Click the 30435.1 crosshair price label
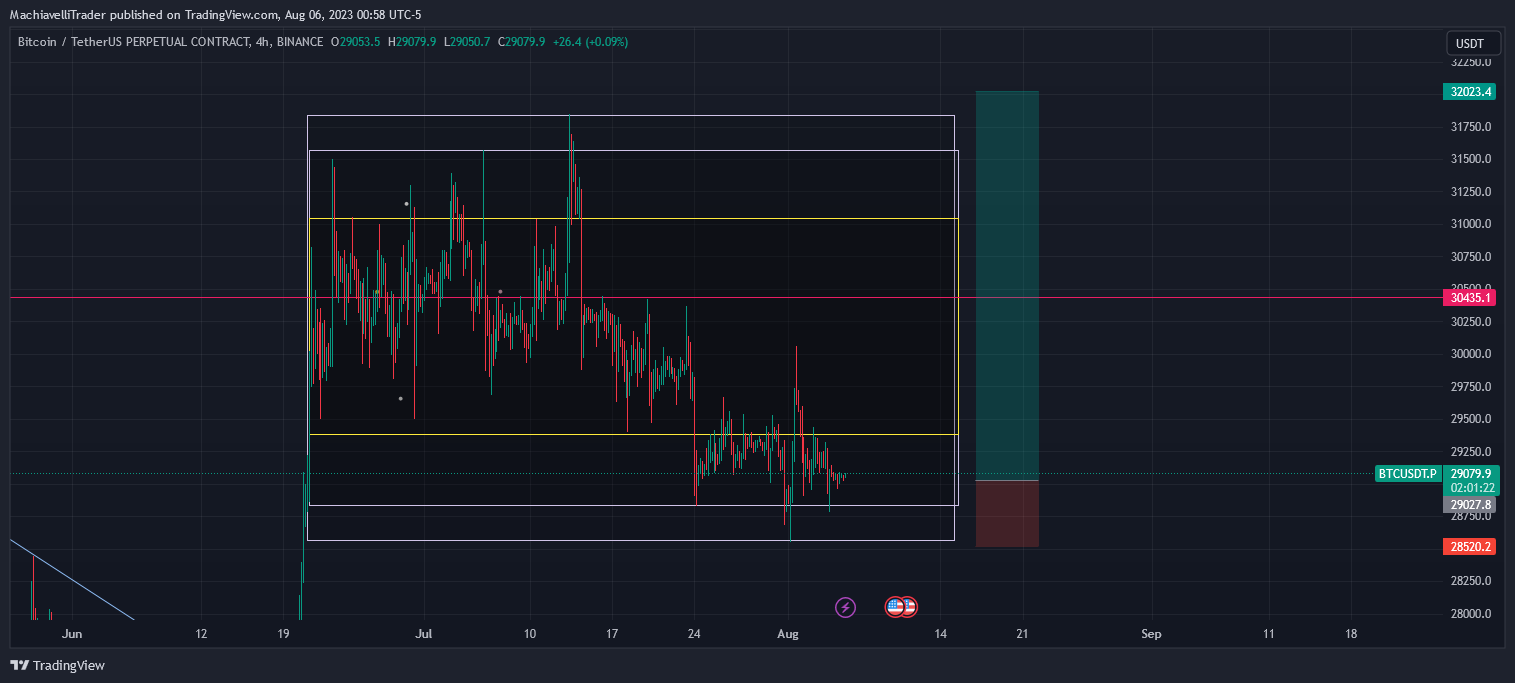 [1470, 297]
